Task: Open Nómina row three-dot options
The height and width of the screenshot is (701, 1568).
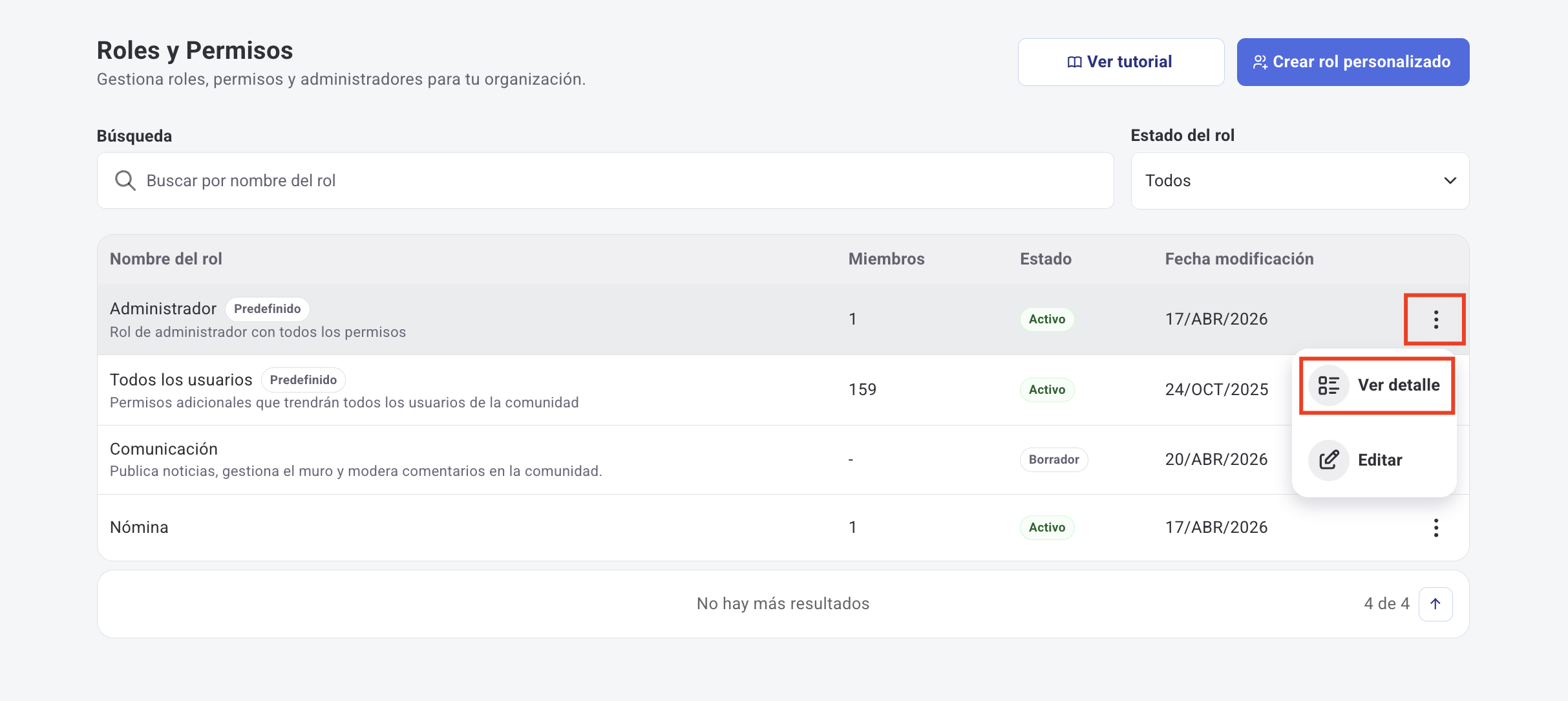Action: coord(1436,528)
